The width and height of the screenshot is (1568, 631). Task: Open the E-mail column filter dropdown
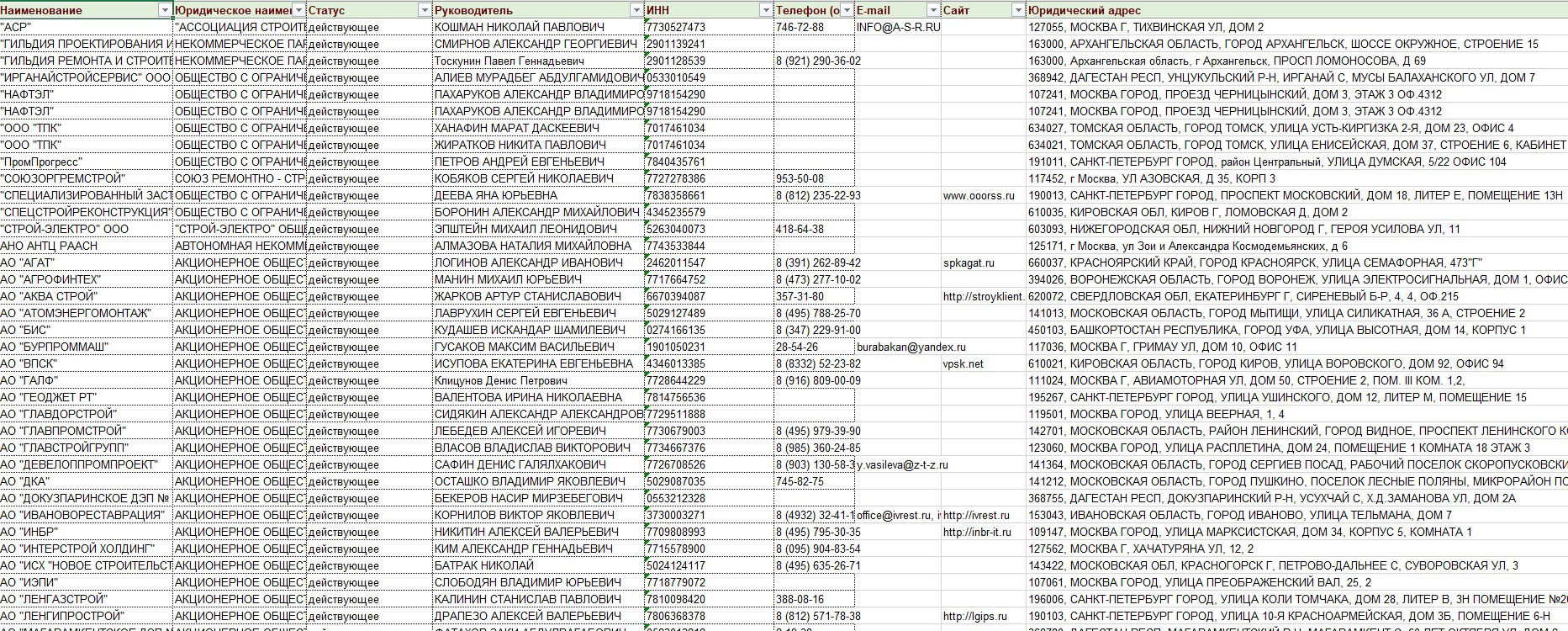click(x=933, y=10)
